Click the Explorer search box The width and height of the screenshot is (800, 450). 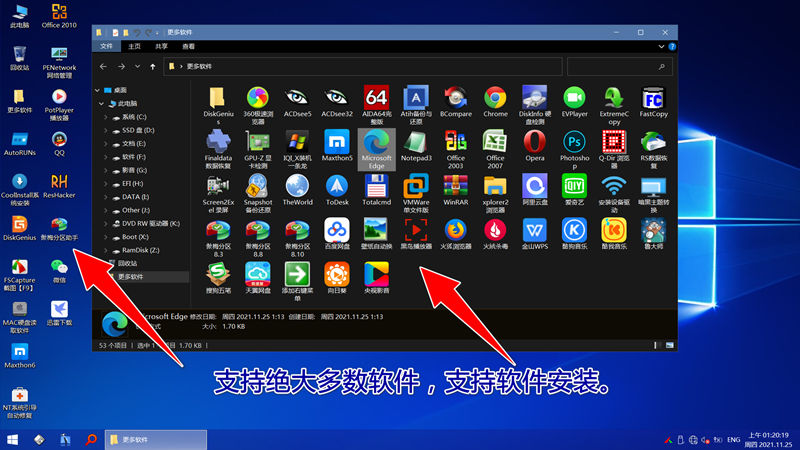point(619,66)
